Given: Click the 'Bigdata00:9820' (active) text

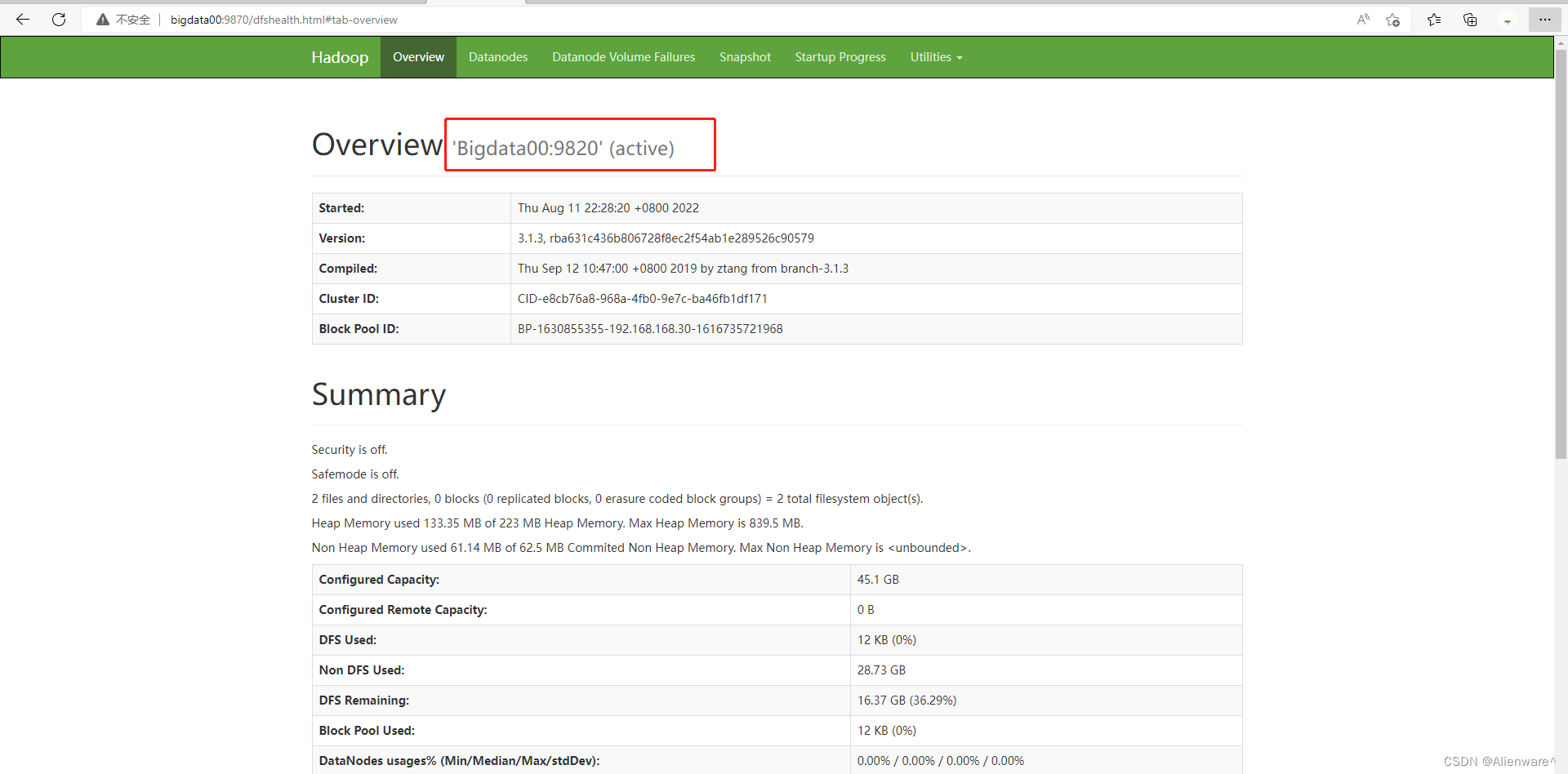Looking at the screenshot, I should point(563,149).
